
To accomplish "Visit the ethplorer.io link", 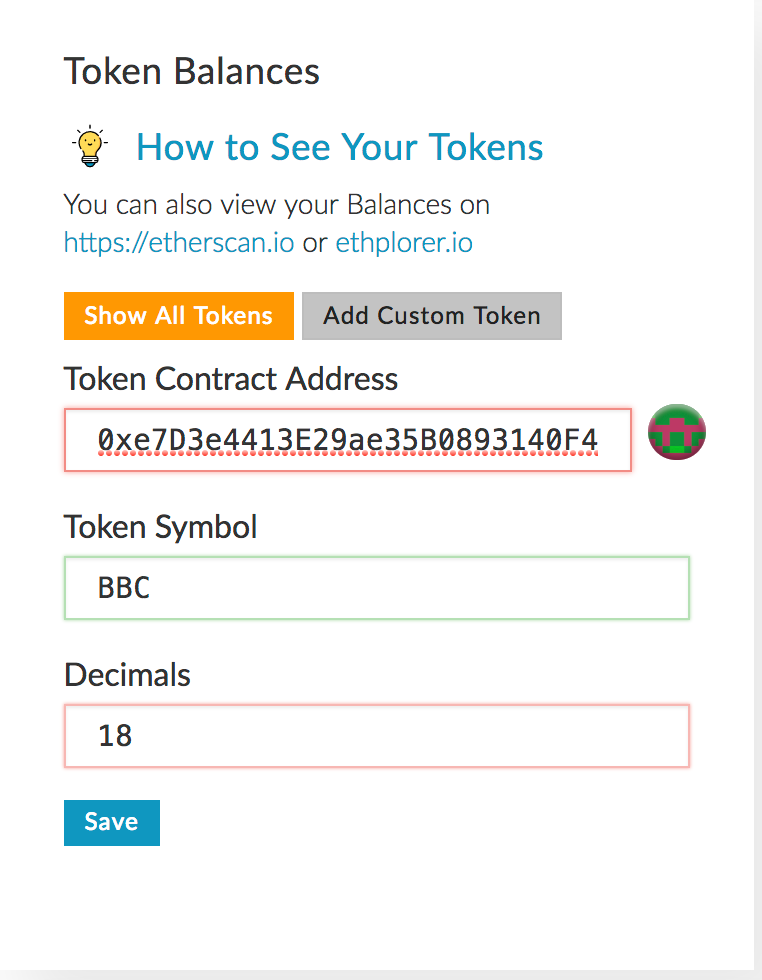I will [x=404, y=242].
